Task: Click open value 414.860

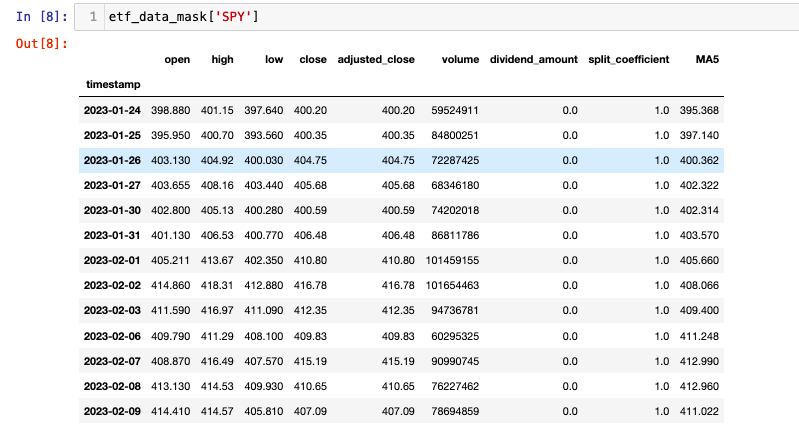Action: pos(171,285)
